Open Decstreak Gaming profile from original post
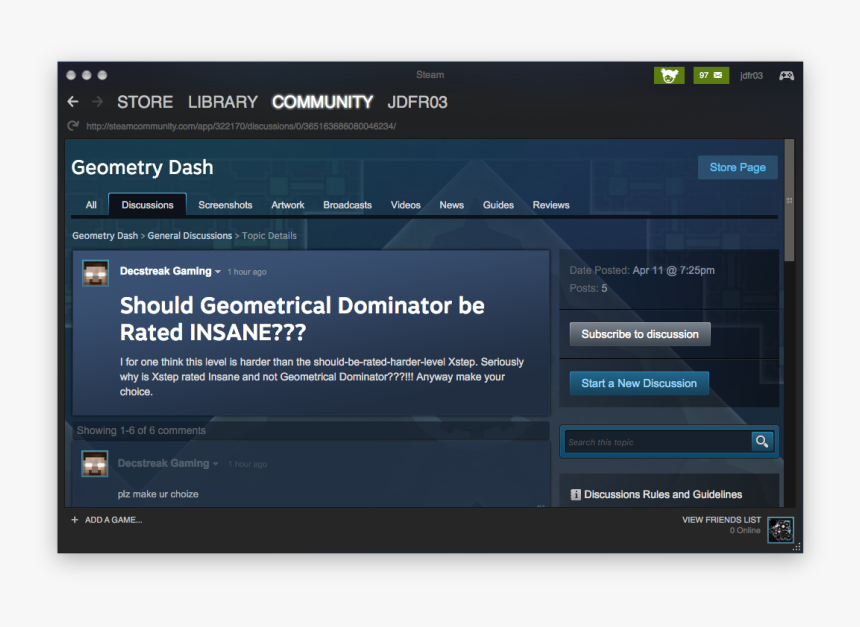Image resolution: width=860 pixels, height=627 pixels. click(166, 271)
